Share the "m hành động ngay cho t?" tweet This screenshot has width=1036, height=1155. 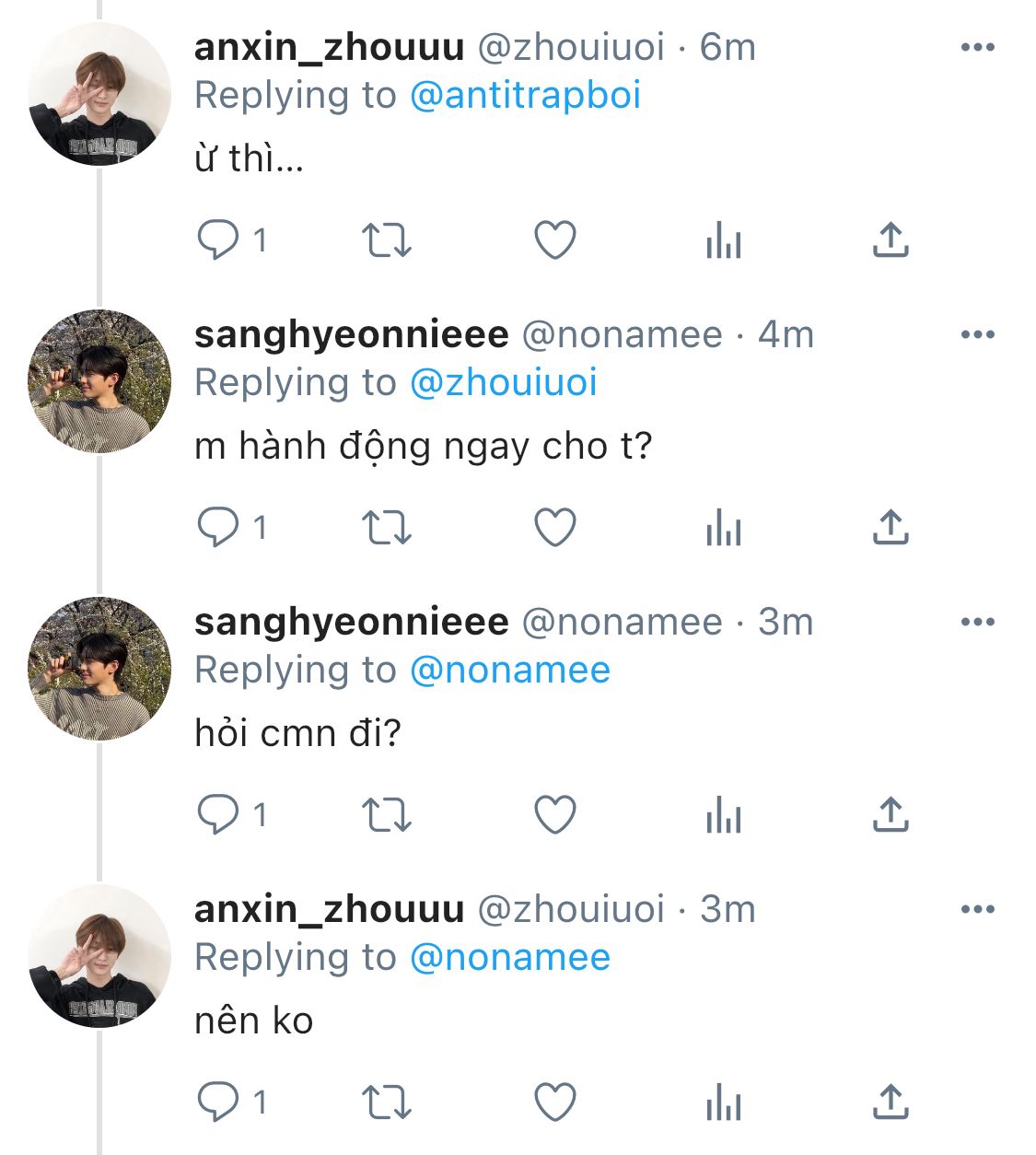(890, 528)
